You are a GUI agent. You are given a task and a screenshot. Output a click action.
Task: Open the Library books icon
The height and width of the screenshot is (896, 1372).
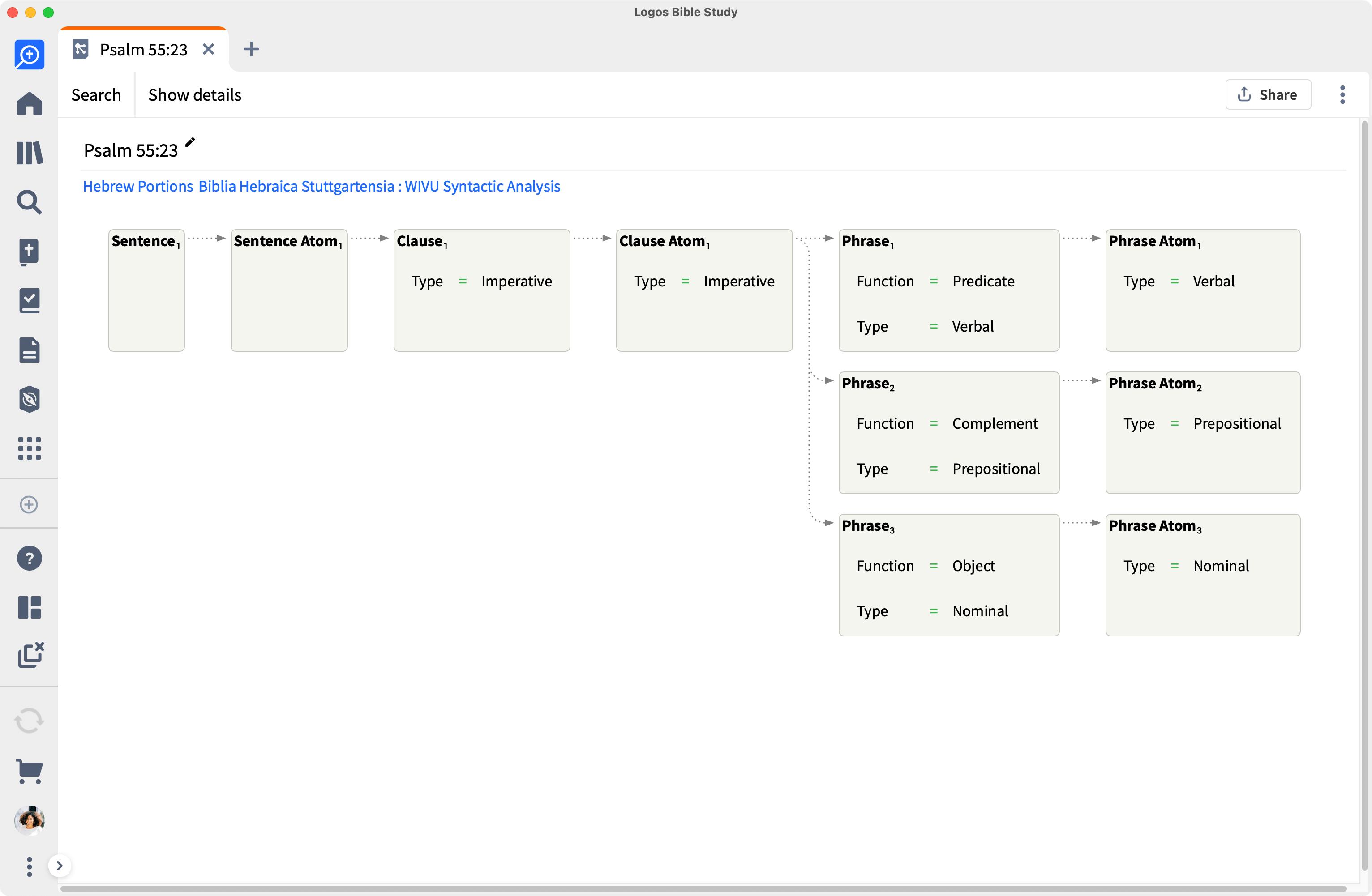point(30,153)
